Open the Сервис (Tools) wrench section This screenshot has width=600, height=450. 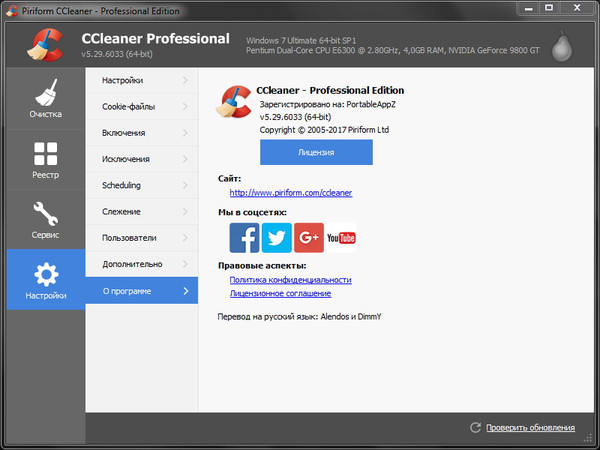tap(46, 220)
